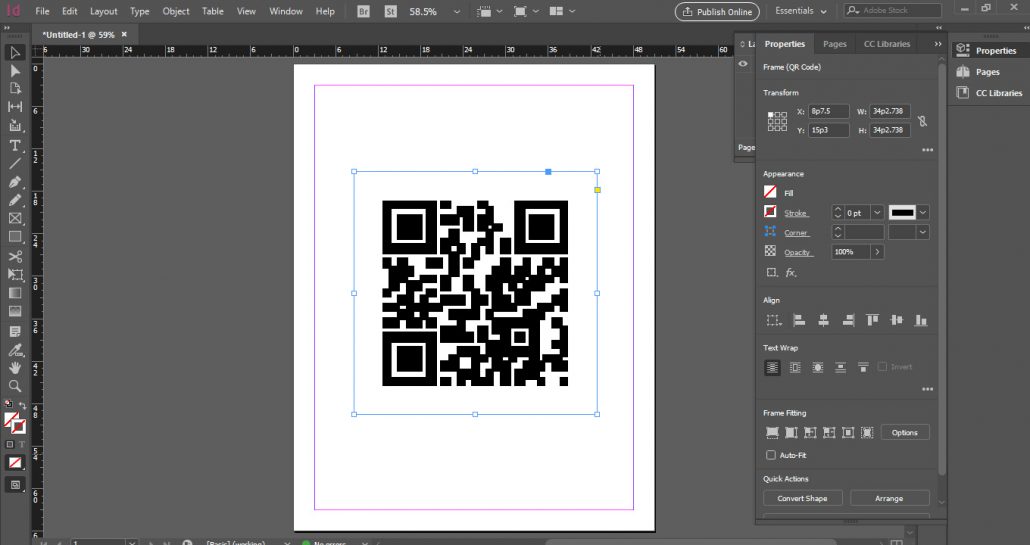The height and width of the screenshot is (545, 1030).
Task: Click the Convert Shape button
Action: tap(802, 498)
